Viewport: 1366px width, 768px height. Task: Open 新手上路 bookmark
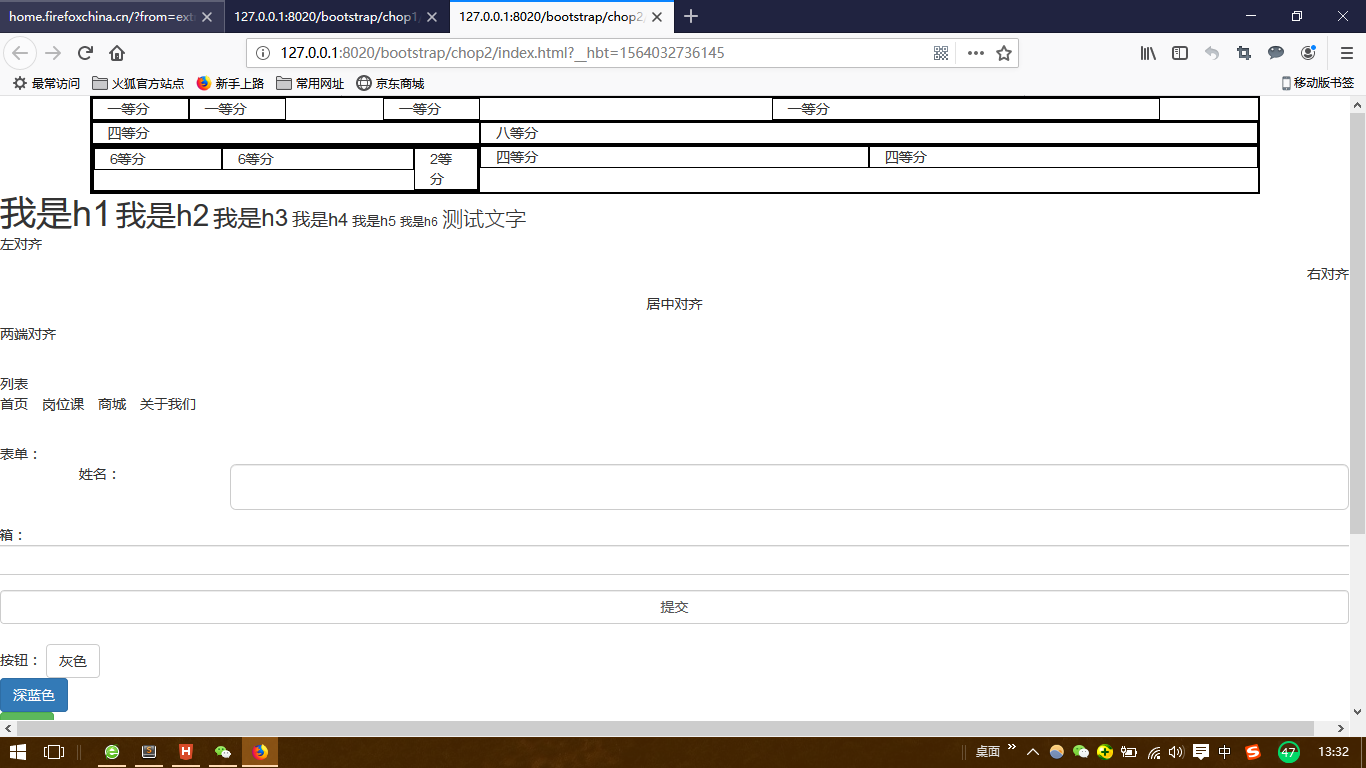[x=230, y=83]
